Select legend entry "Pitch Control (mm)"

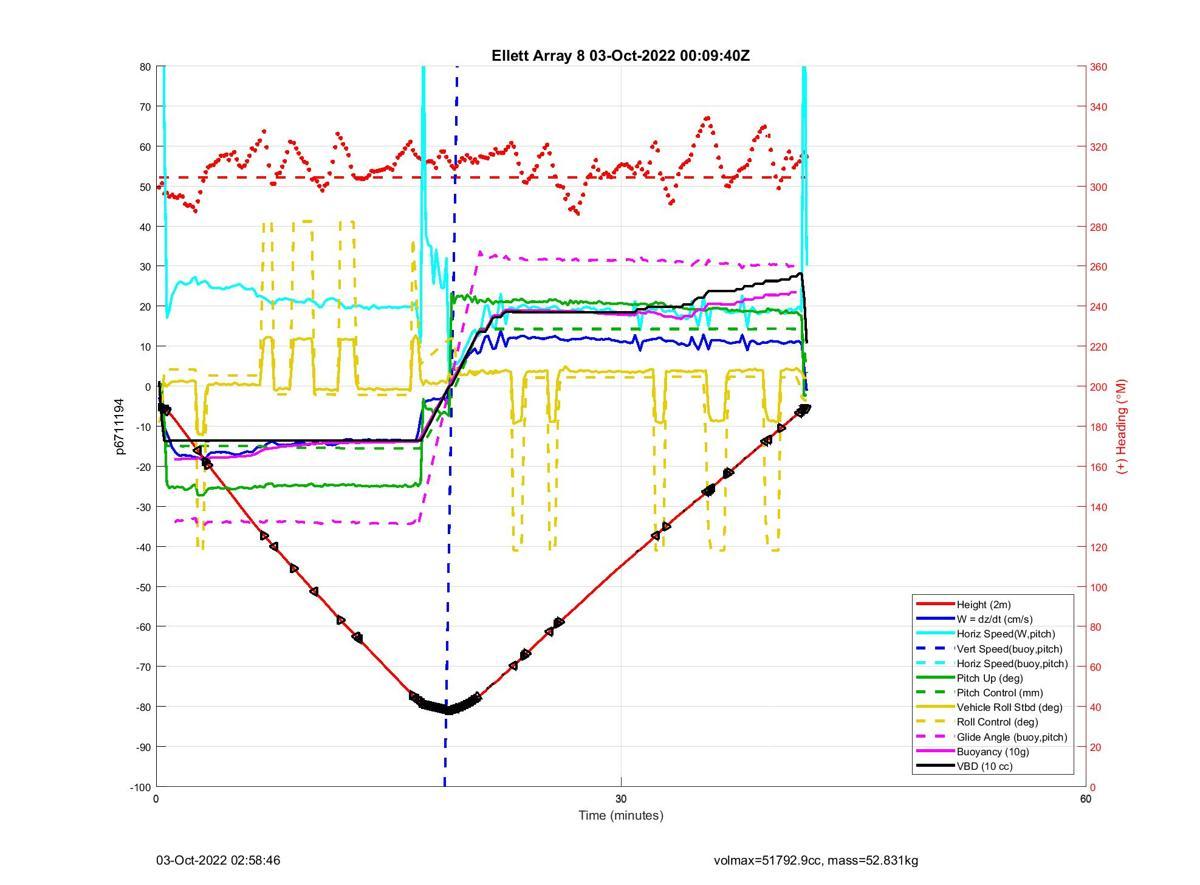(x=999, y=693)
